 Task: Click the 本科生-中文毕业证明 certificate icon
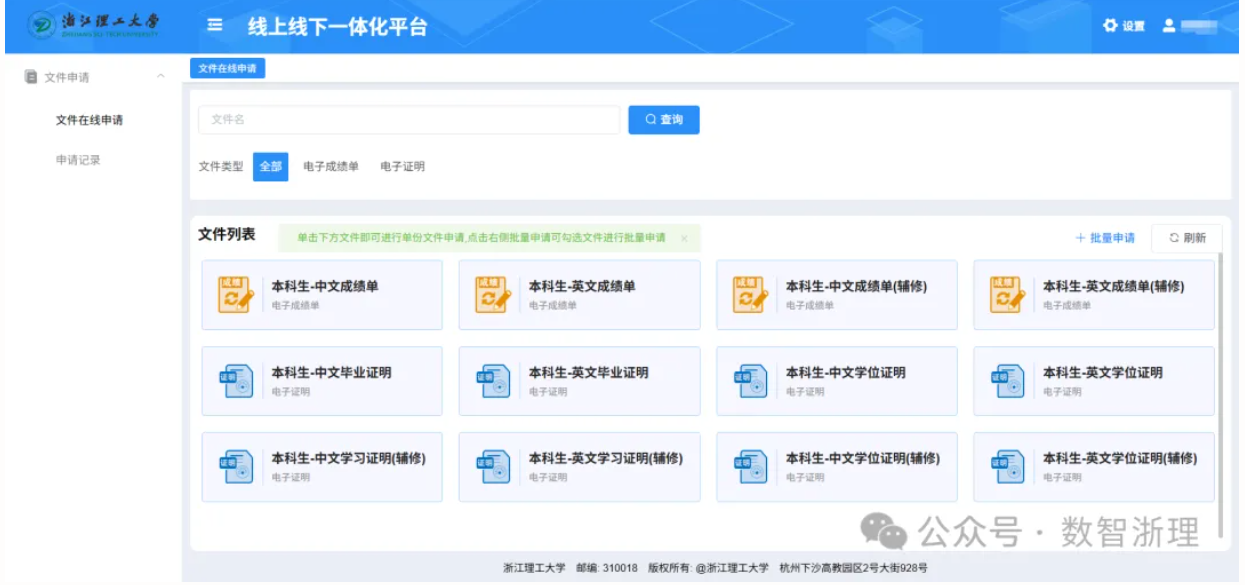click(236, 381)
